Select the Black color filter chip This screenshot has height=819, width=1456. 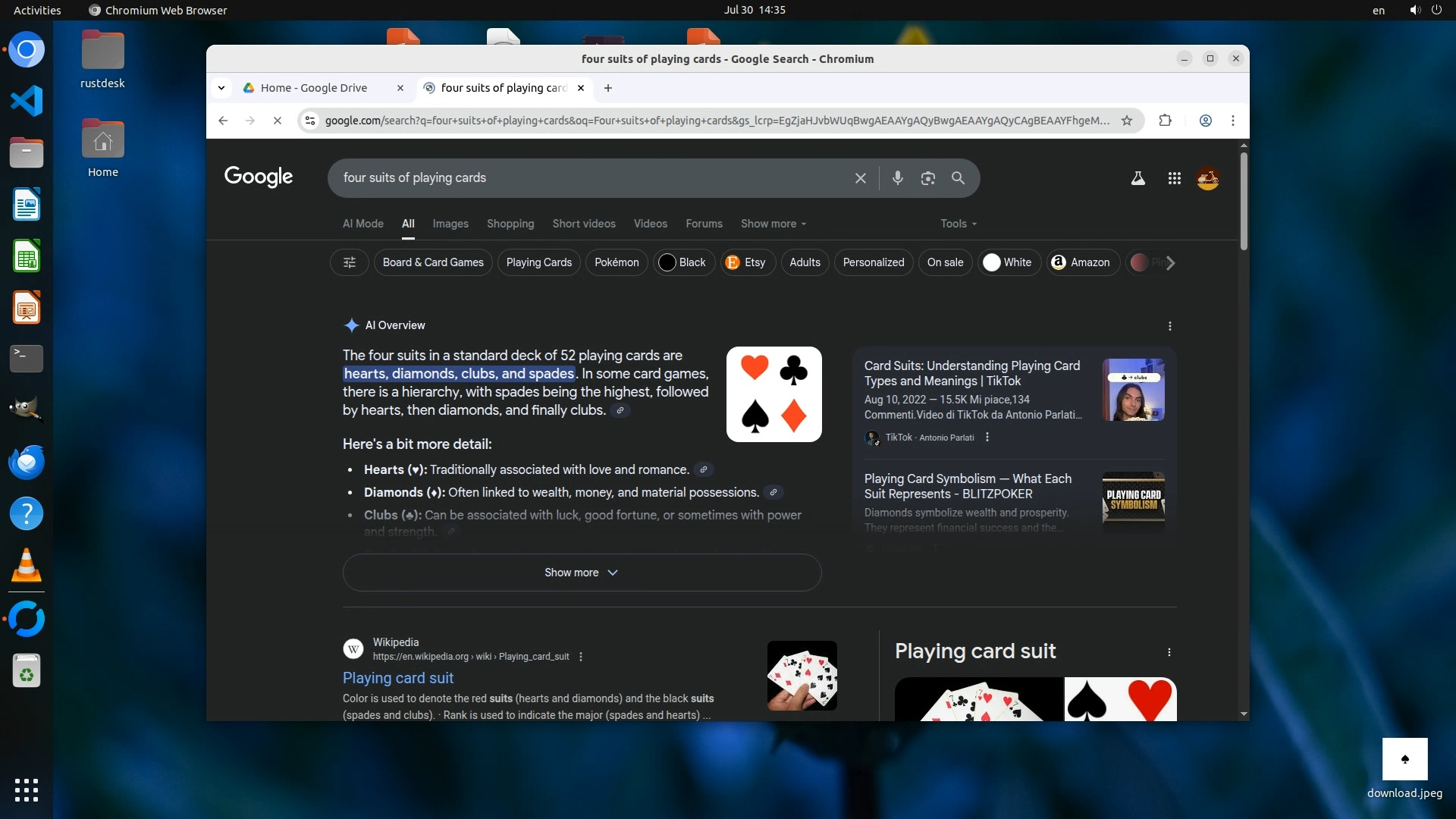coord(683,262)
